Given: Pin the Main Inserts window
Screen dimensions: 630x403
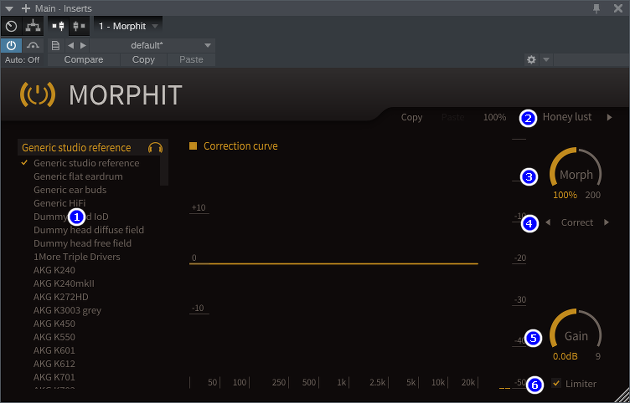Looking at the screenshot, I should pos(597,8).
